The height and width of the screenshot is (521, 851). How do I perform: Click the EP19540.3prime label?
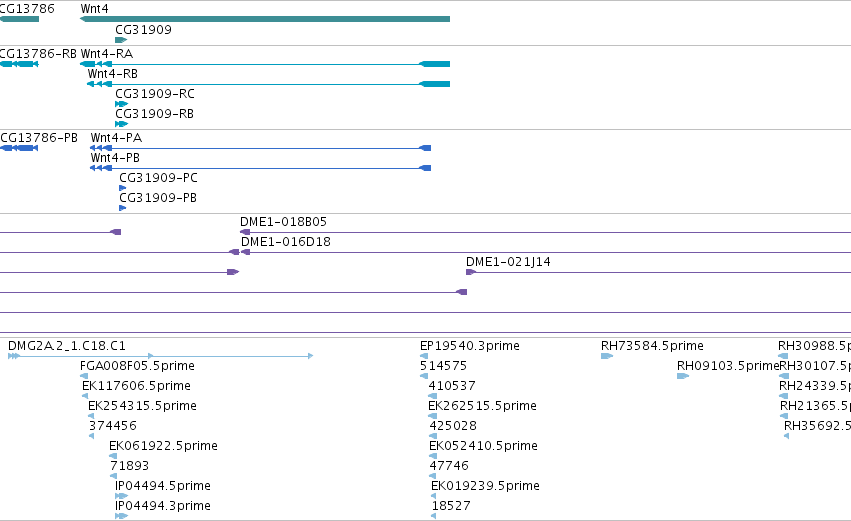470,346
